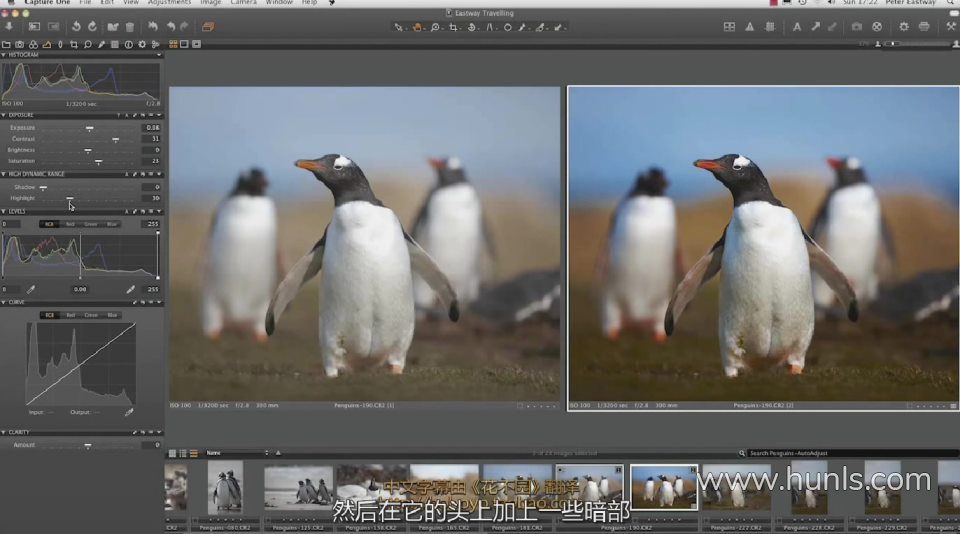Viewport: 960px width, 534px height.
Task: Open the Adjustments menu
Action: [169, 3]
